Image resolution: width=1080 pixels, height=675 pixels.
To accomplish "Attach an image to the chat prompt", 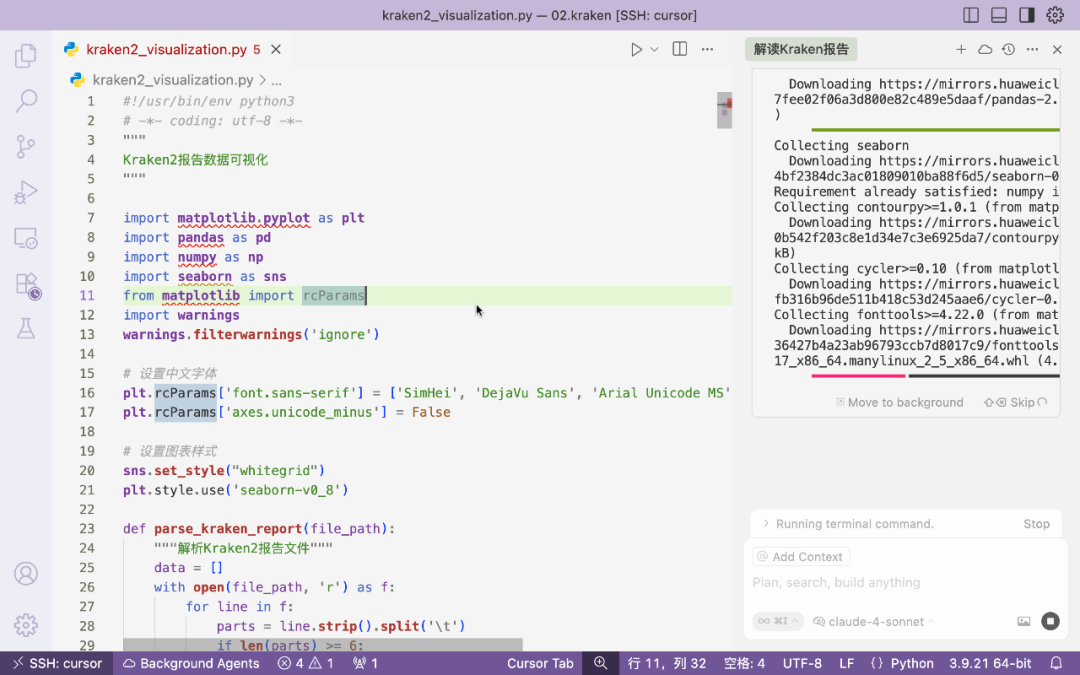I will (1024, 621).
